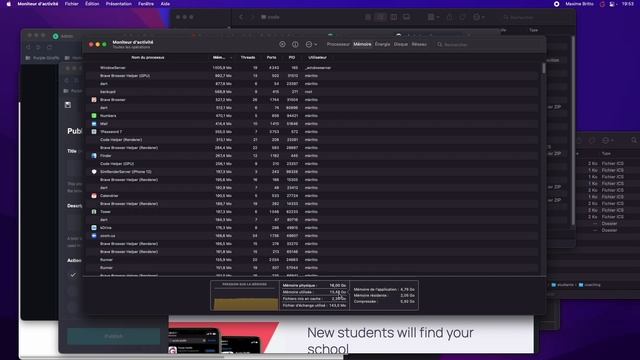The width and height of the screenshot is (640, 360).
Task: Click the Compressée memory entry
Action: coord(384,302)
